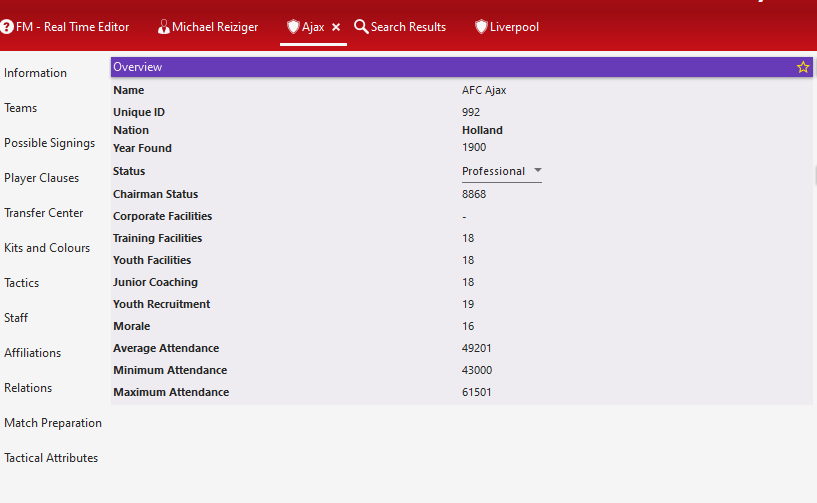Expand the Status dropdown arrow
Image resolution: width=817 pixels, height=503 pixels.
538,170
